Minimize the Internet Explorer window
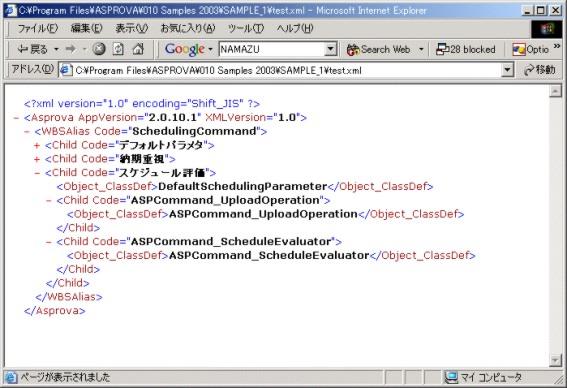The height and width of the screenshot is (388, 567). click(528, 10)
